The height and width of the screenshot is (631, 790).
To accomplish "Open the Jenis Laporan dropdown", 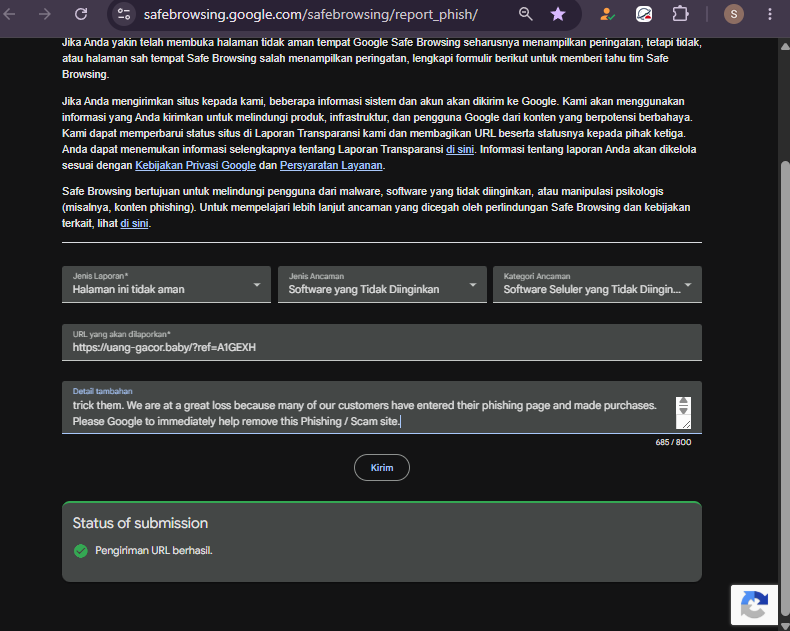I will 166,285.
